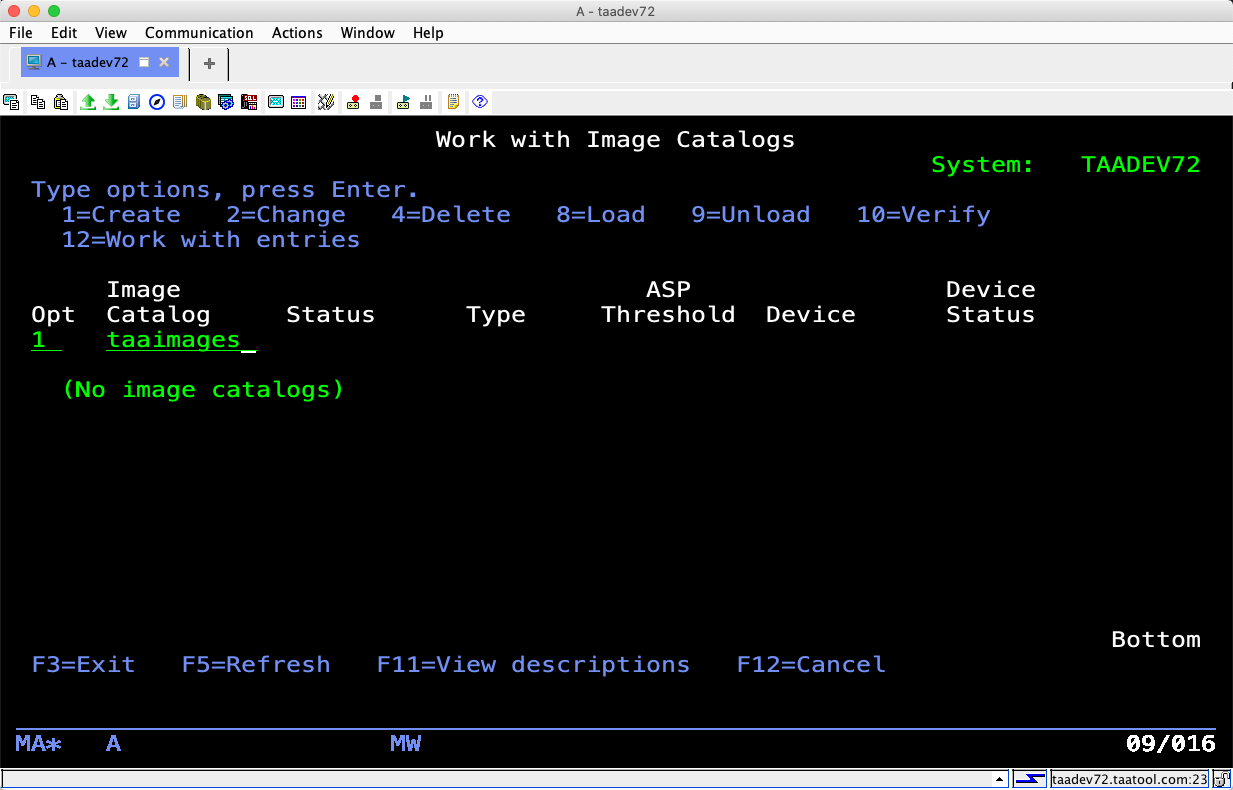Open the yellow notepad toolbar icon
The image size is (1233, 790).
[453, 102]
